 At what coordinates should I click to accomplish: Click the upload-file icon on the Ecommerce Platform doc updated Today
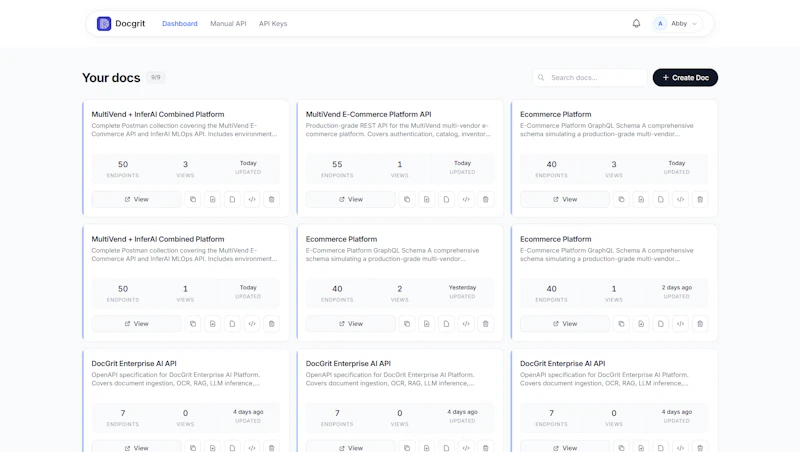(641, 199)
